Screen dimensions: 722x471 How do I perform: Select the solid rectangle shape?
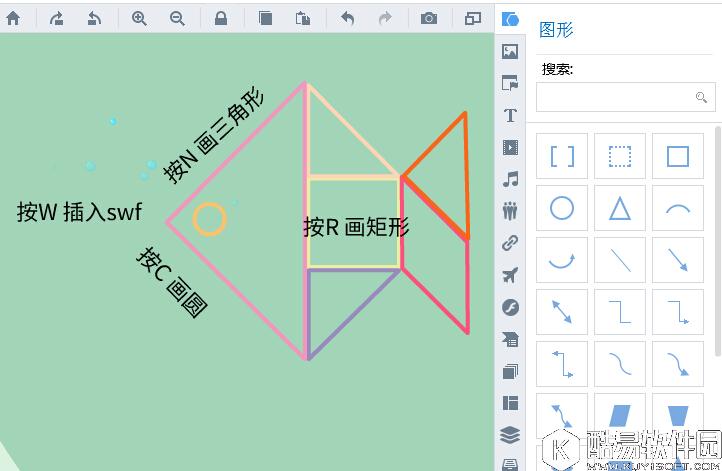678,156
